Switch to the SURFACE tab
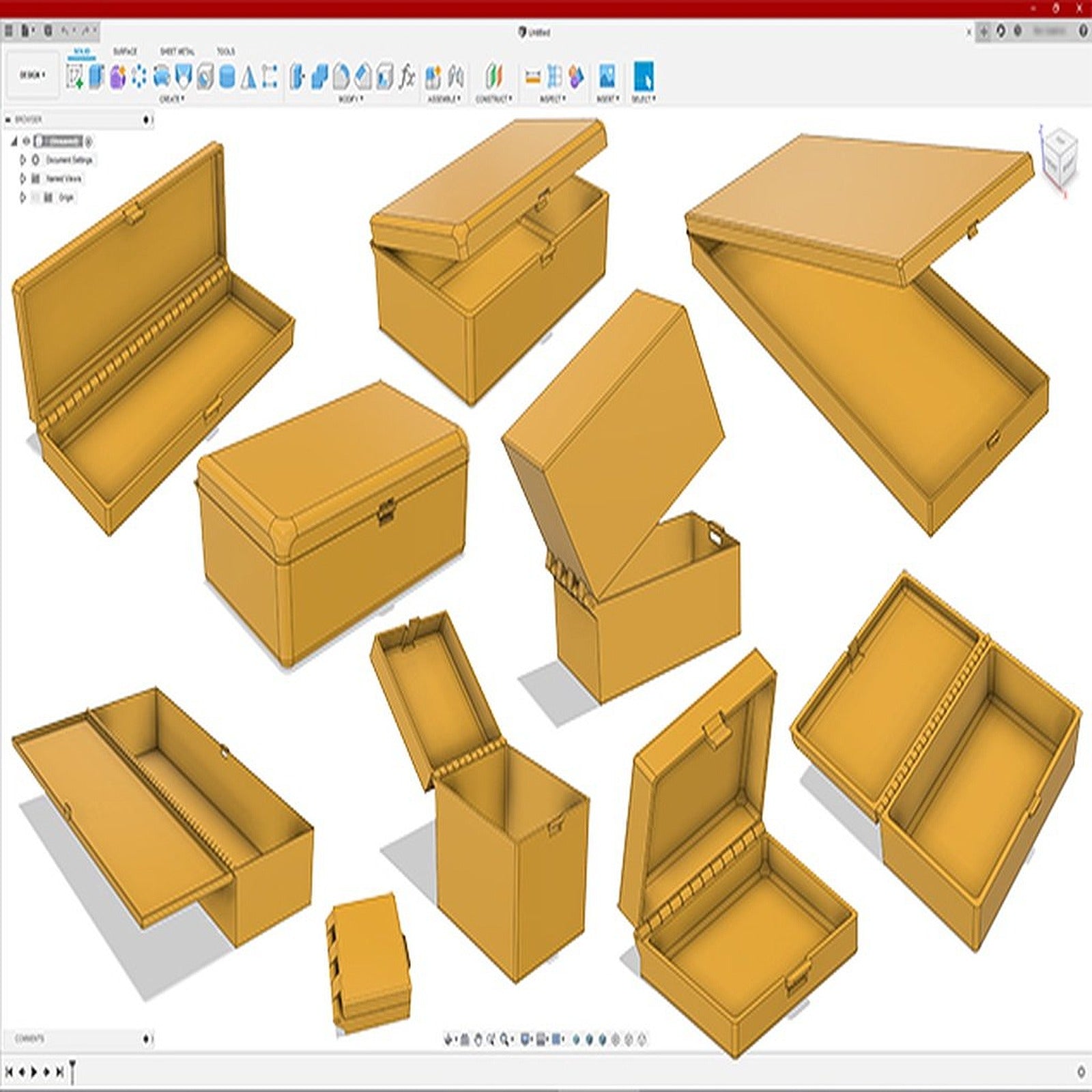The height and width of the screenshot is (1092, 1092). (x=125, y=51)
